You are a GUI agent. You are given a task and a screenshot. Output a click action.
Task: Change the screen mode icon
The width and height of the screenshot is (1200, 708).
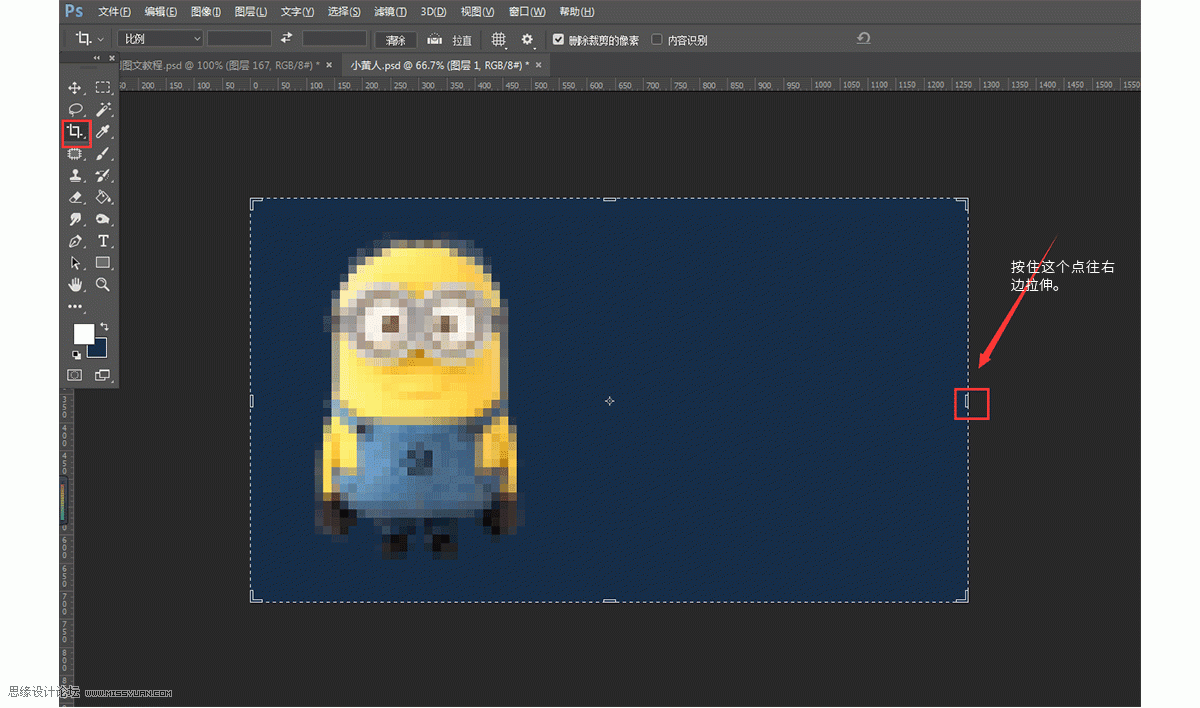tap(103, 375)
